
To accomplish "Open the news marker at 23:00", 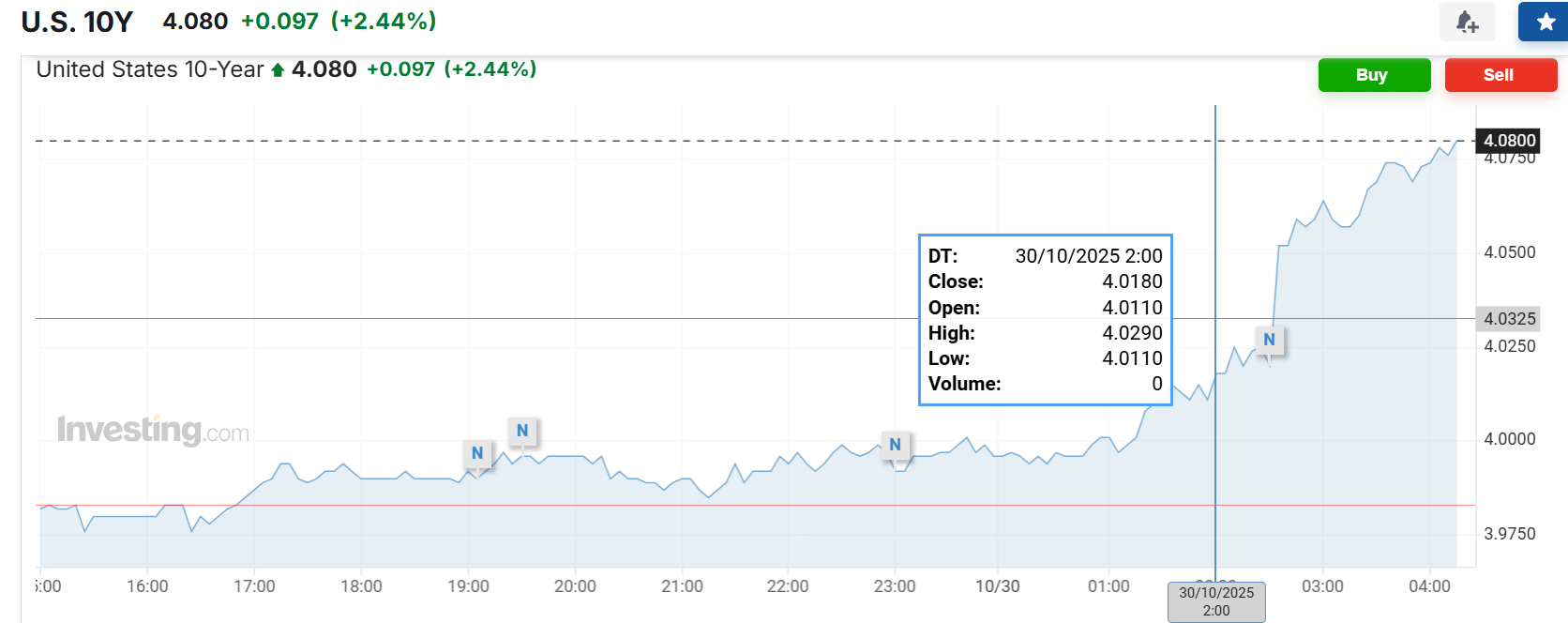I will (x=895, y=446).
